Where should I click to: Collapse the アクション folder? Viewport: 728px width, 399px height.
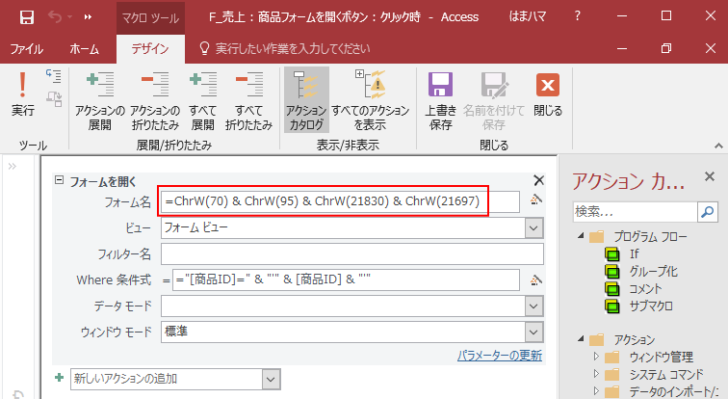point(580,339)
